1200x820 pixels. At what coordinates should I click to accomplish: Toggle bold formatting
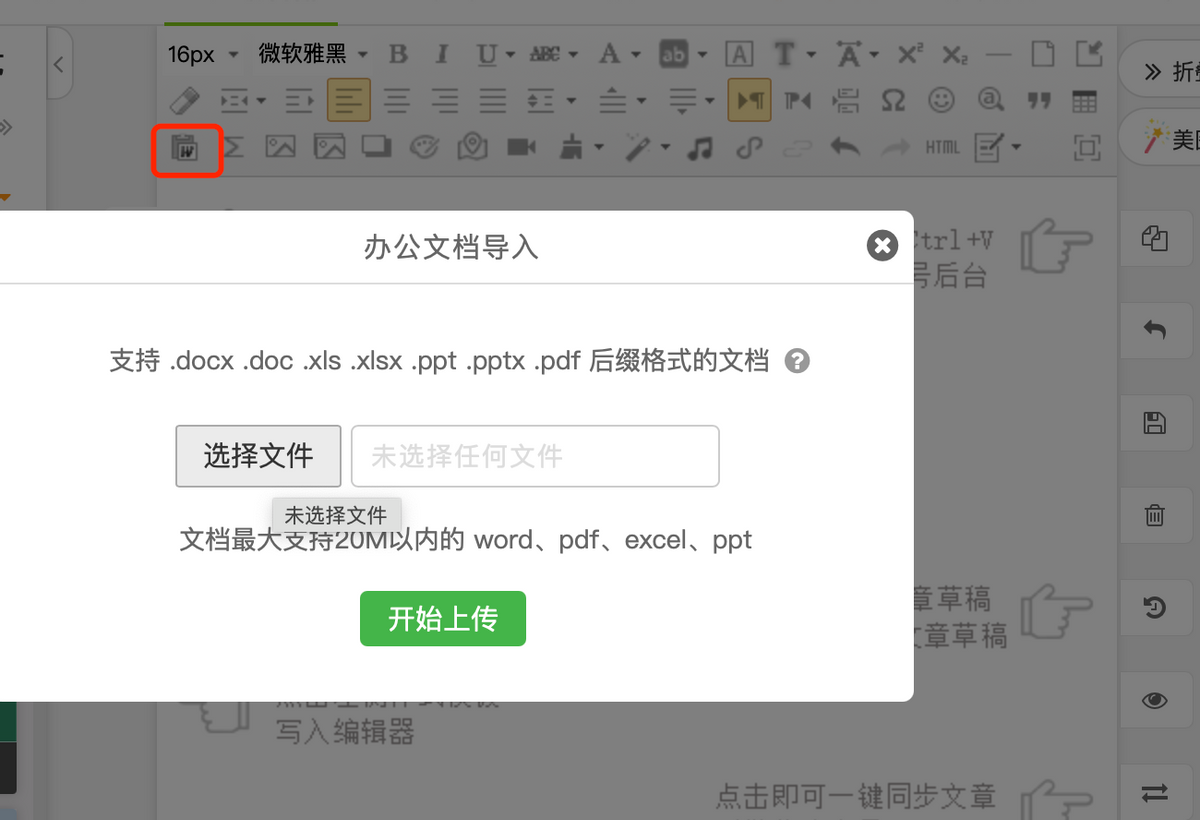[398, 54]
